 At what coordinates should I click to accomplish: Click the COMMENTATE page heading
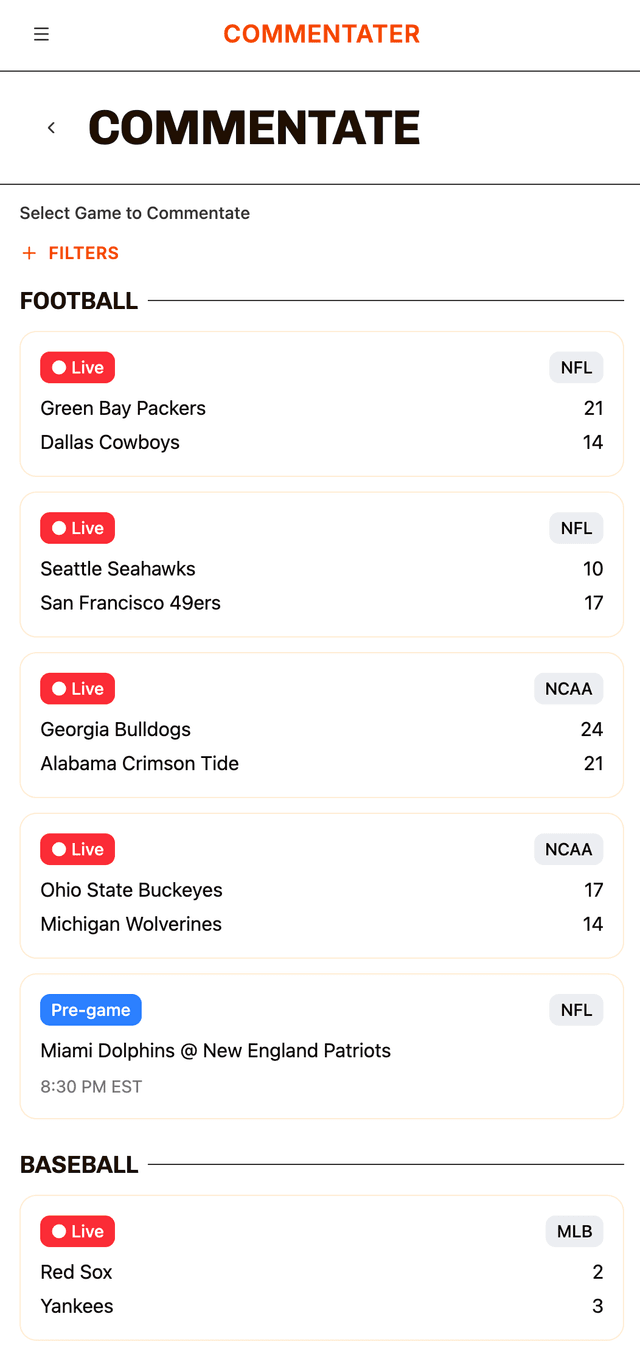tap(254, 127)
